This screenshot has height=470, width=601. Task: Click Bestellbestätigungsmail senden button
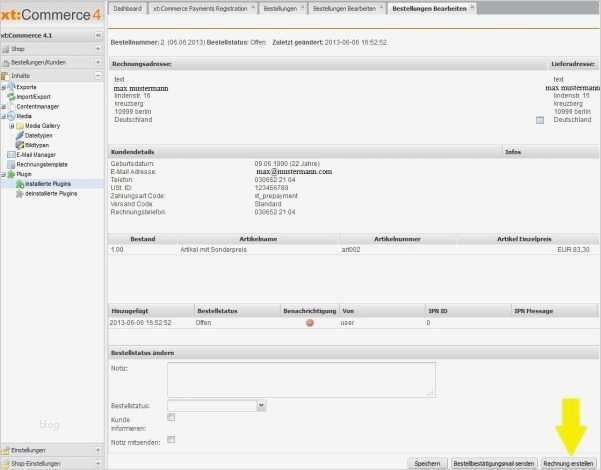[493, 463]
